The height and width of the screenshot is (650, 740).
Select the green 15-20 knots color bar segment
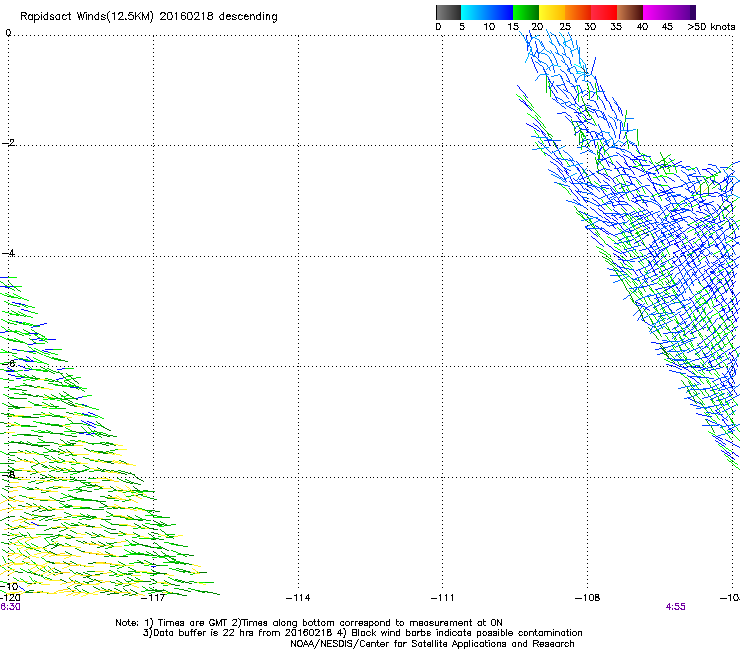click(x=526, y=12)
